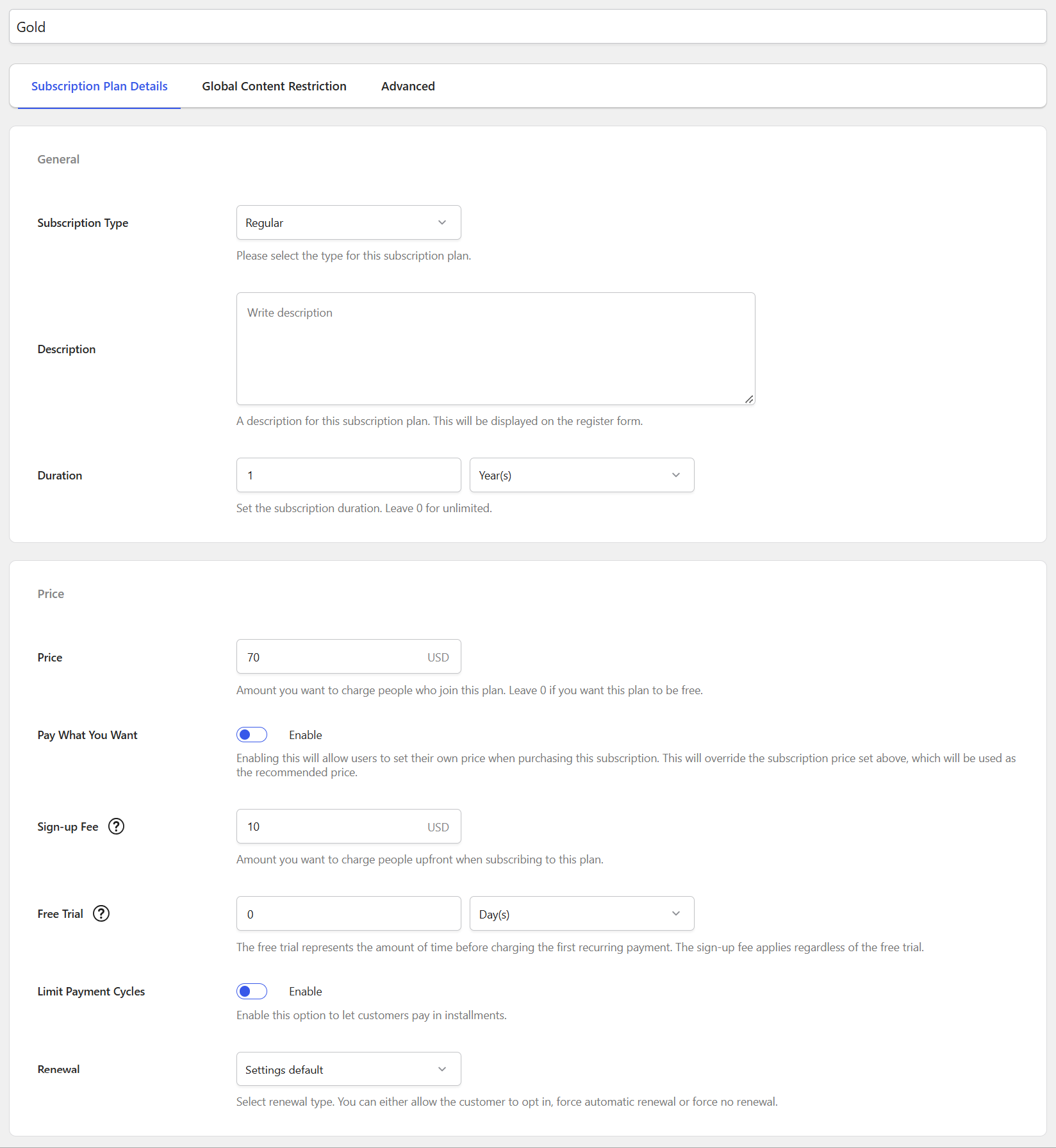The height and width of the screenshot is (1148, 1056).
Task: Click the Limit Payment Cycles label
Action: [x=91, y=992]
